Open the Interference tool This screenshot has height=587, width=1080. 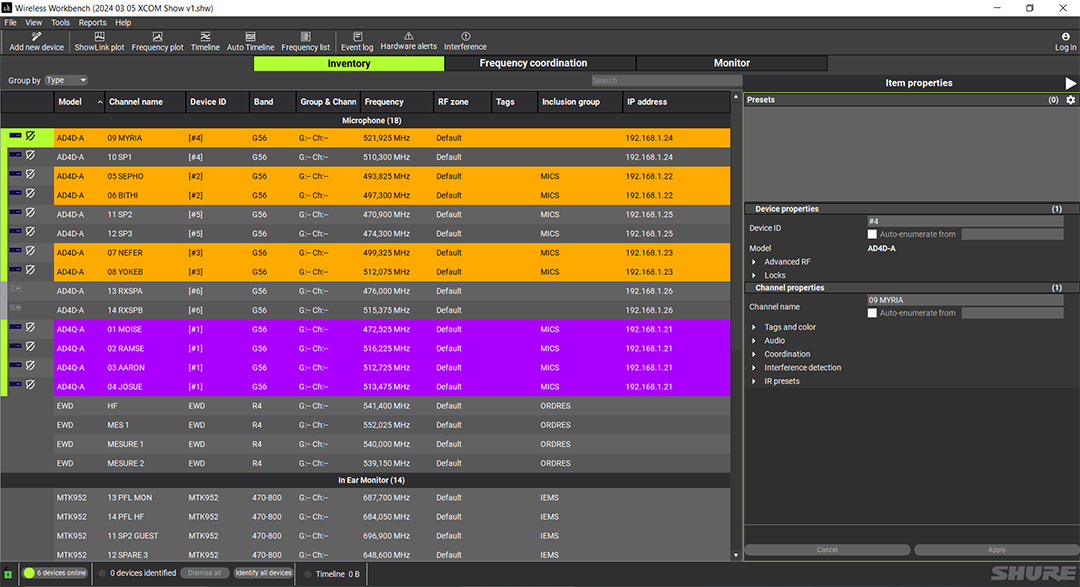[465, 41]
